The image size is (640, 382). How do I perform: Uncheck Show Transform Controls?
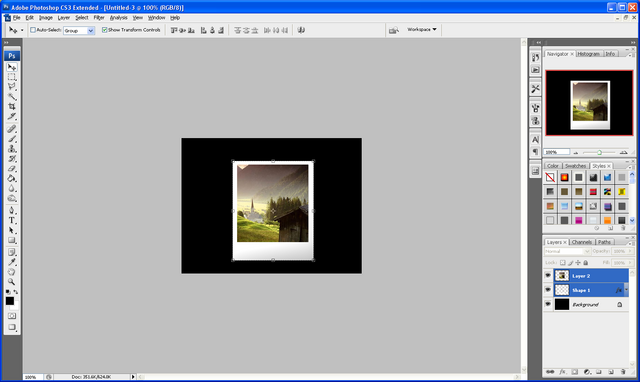[x=104, y=30]
